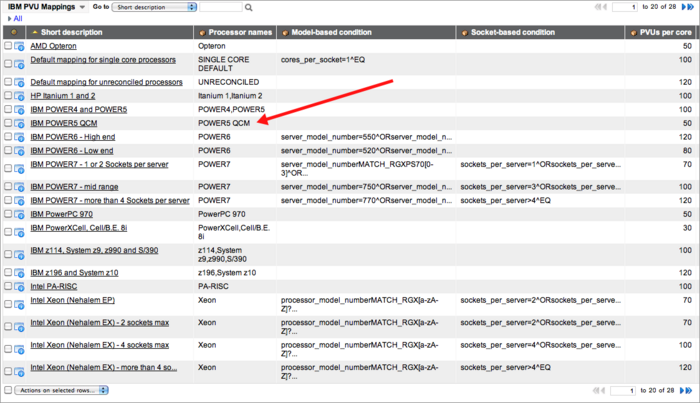Go to next page using top arrow
Image resolution: width=700 pixels, height=403 pixels.
coord(683,7)
